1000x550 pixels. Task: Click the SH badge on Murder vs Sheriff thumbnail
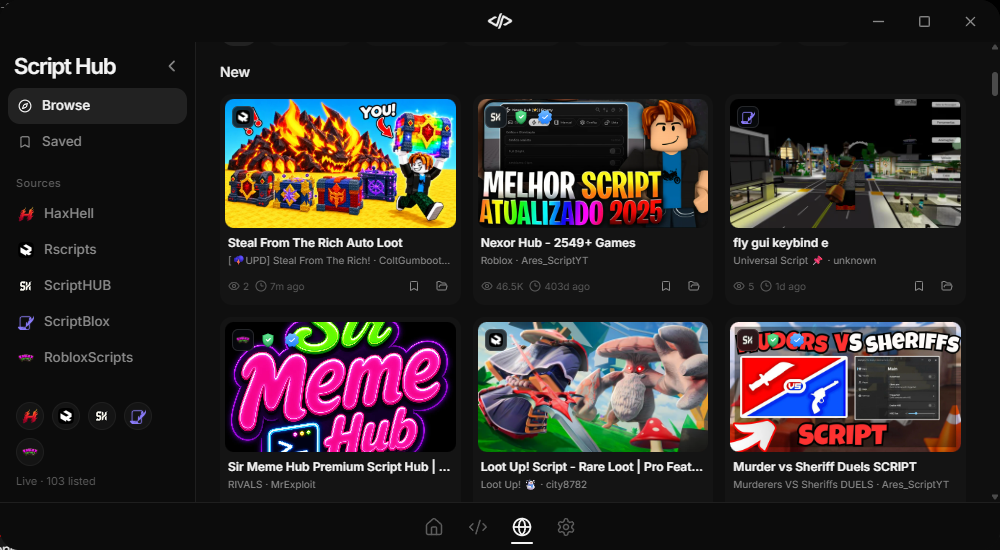coord(748,340)
